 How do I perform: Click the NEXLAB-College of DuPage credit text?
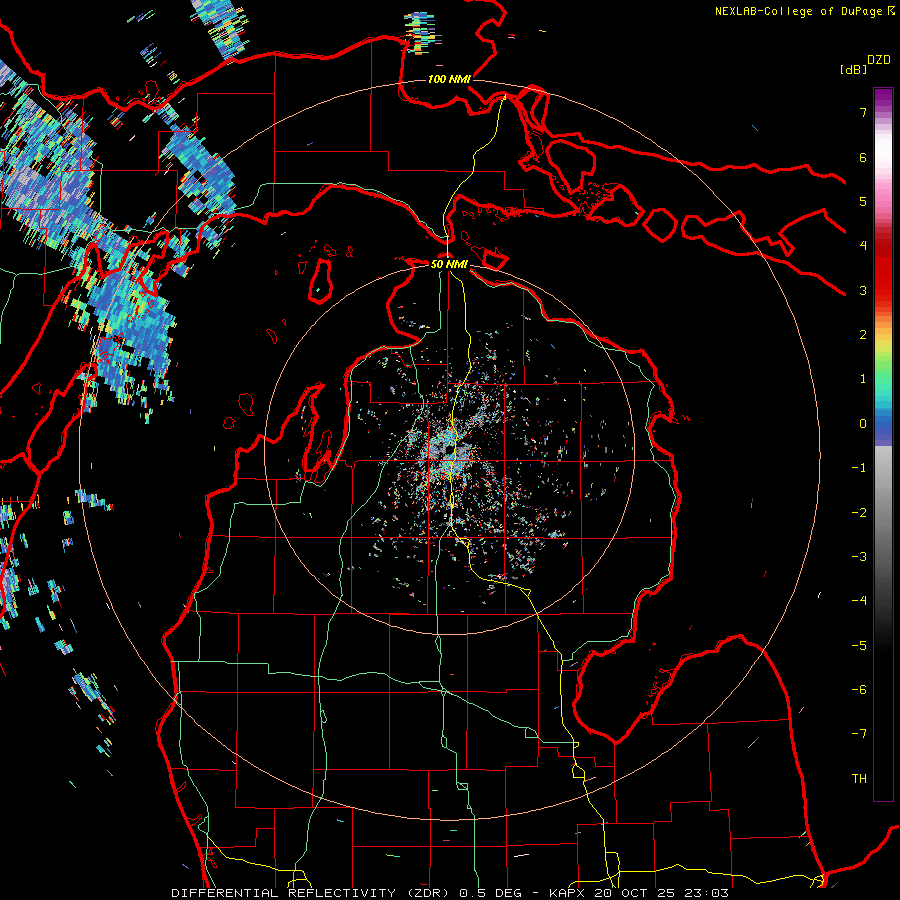tap(798, 11)
